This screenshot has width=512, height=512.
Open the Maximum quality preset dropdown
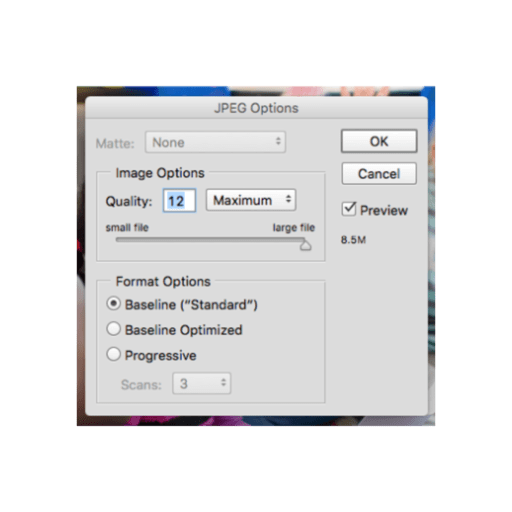pos(251,200)
